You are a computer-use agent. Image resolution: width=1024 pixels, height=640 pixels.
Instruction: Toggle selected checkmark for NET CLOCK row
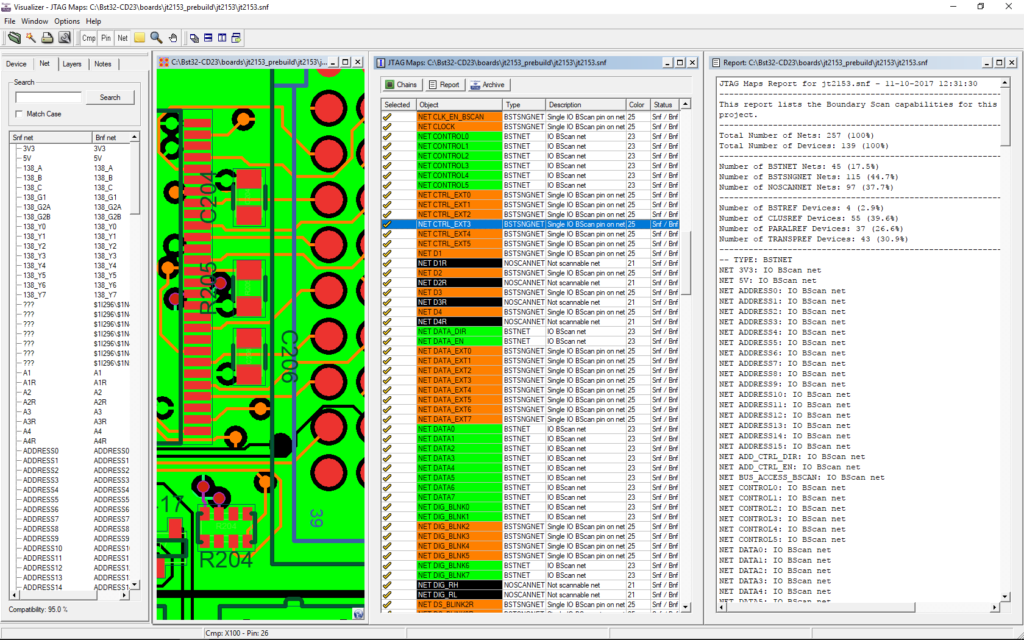[388, 127]
